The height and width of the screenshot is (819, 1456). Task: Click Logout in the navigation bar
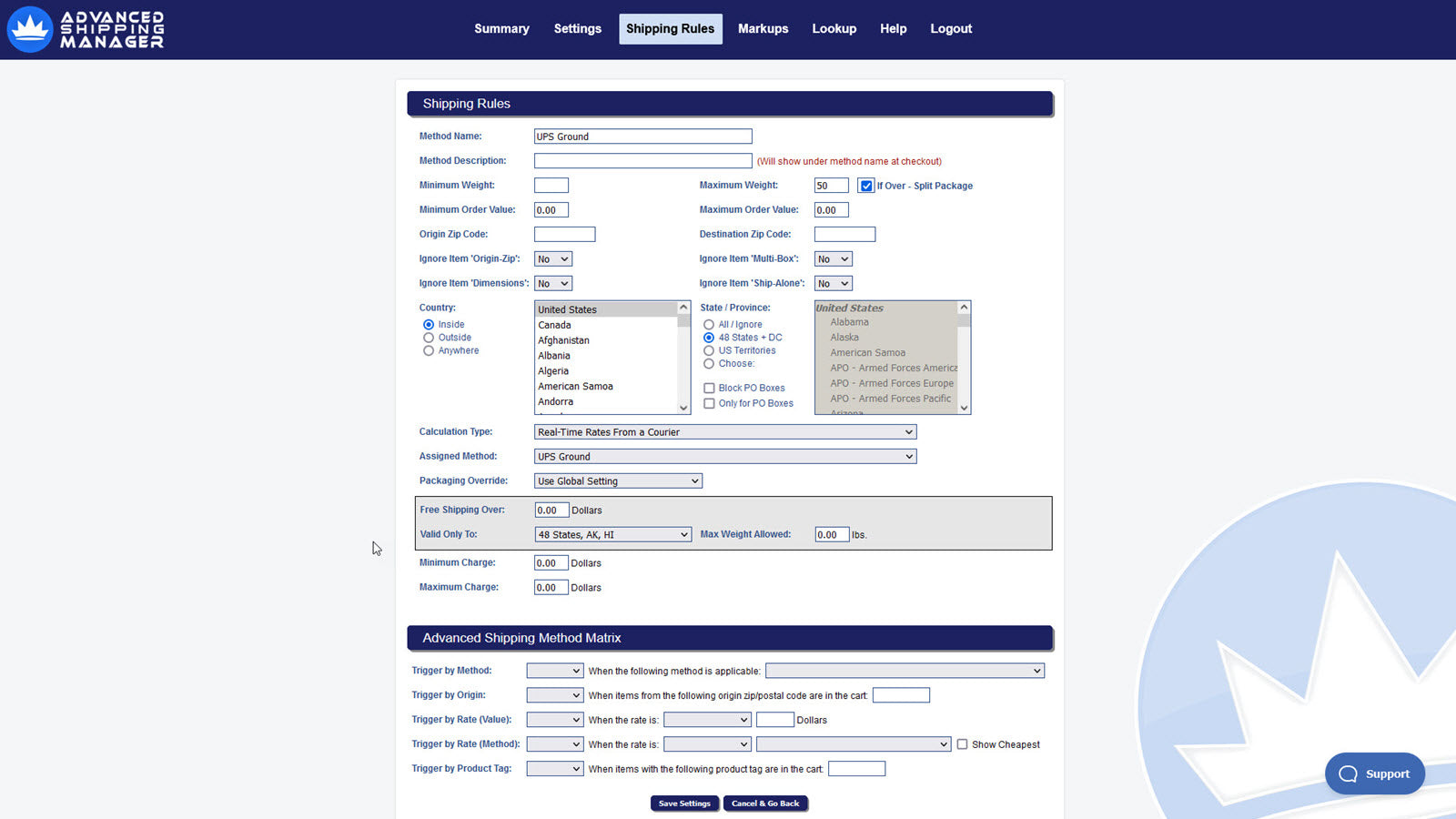[x=950, y=28]
